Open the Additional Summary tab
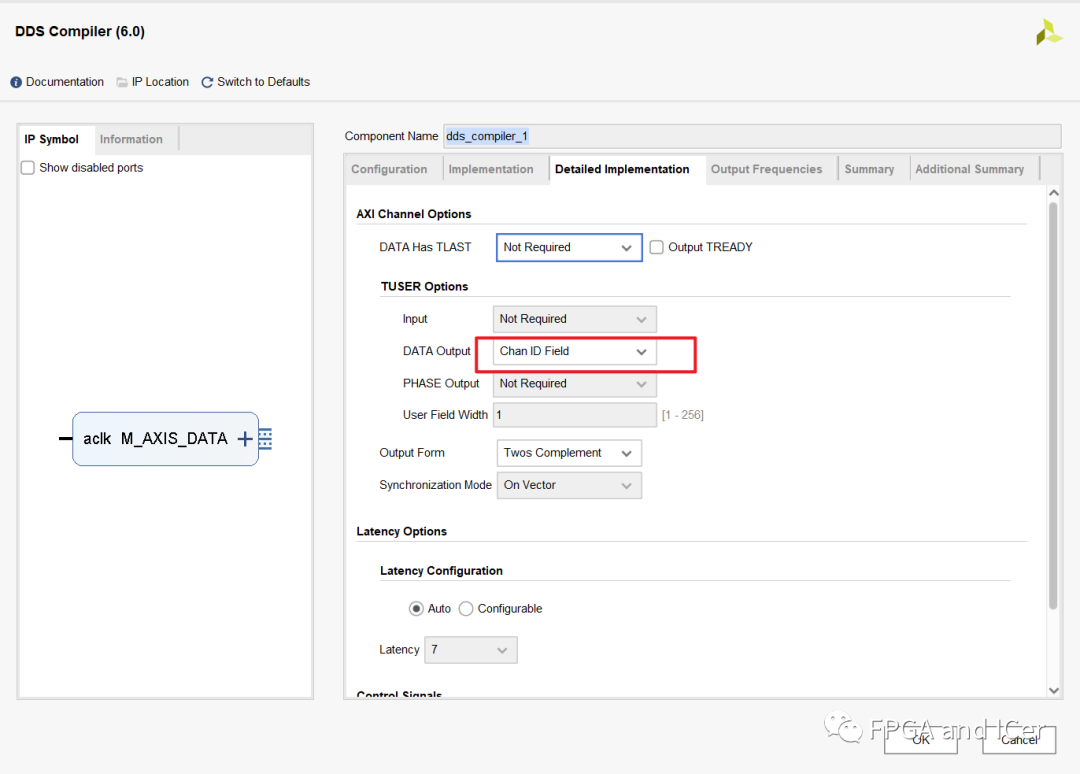Screen dimensions: 1080x774 [970, 169]
